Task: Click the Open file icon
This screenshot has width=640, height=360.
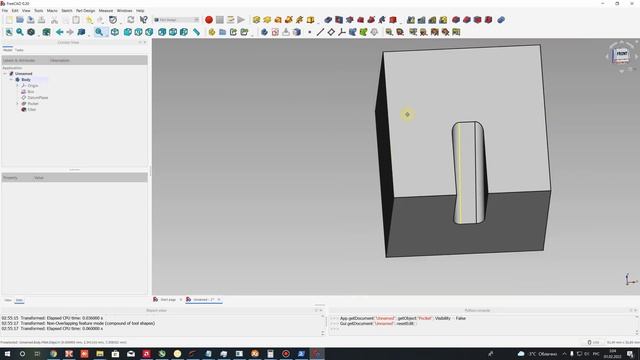Action: pos(20,20)
